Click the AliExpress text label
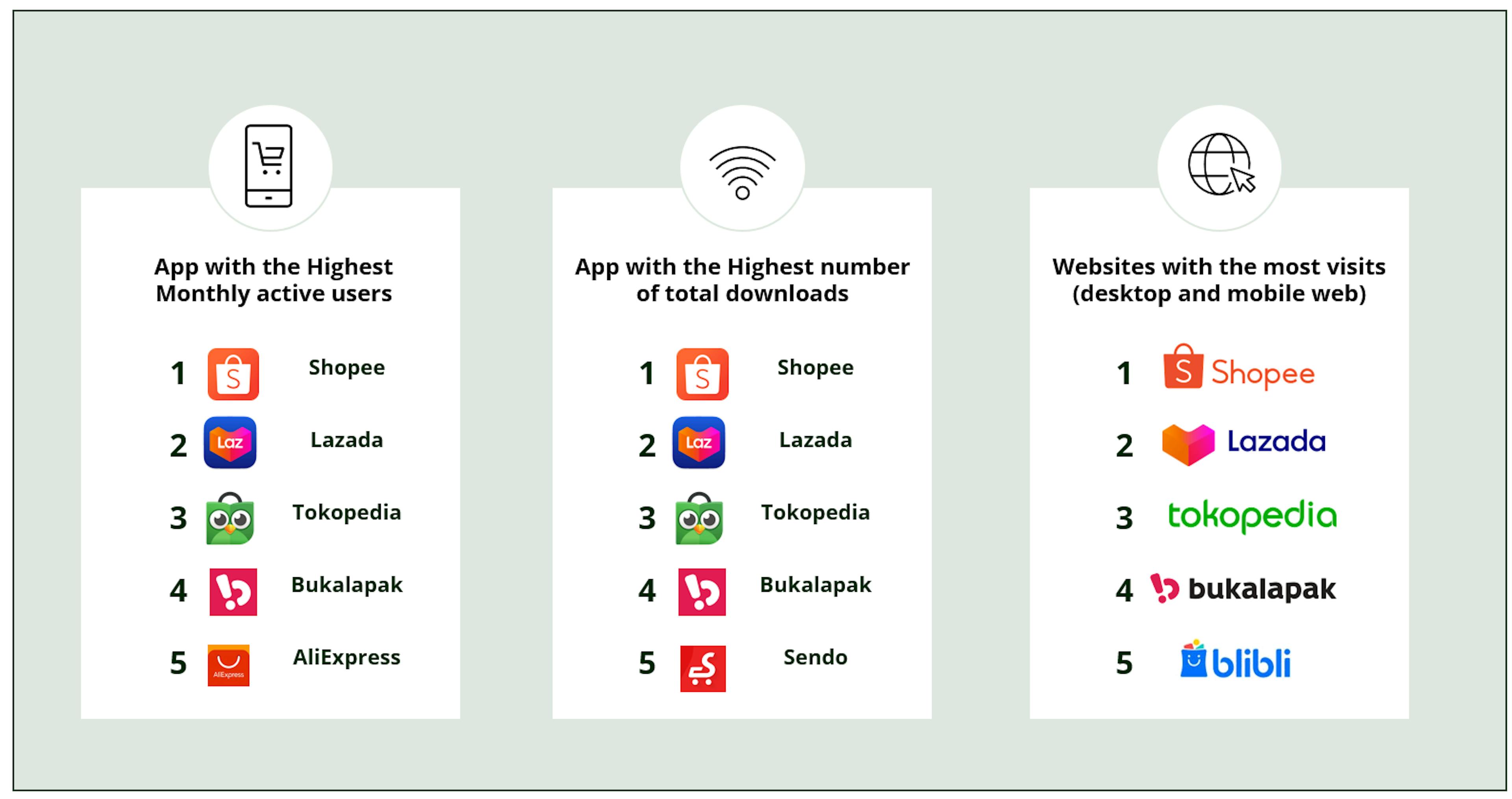Viewport: 1512px width, 799px height. 346,657
